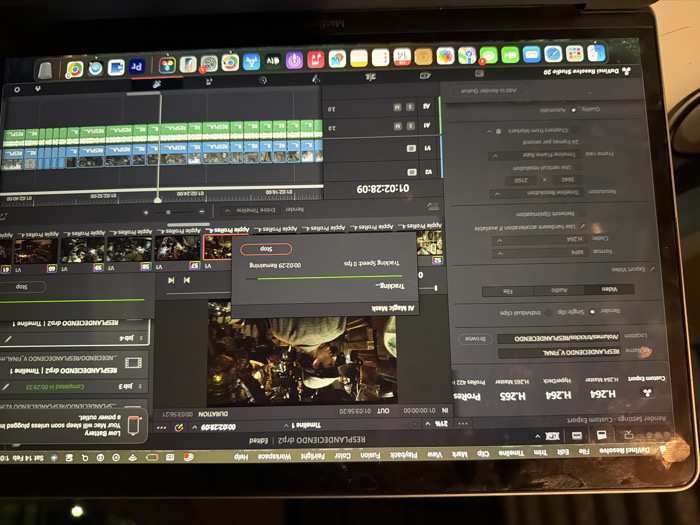Mute audio track A1
The image size is (700, 525).
pyautogui.click(x=397, y=127)
